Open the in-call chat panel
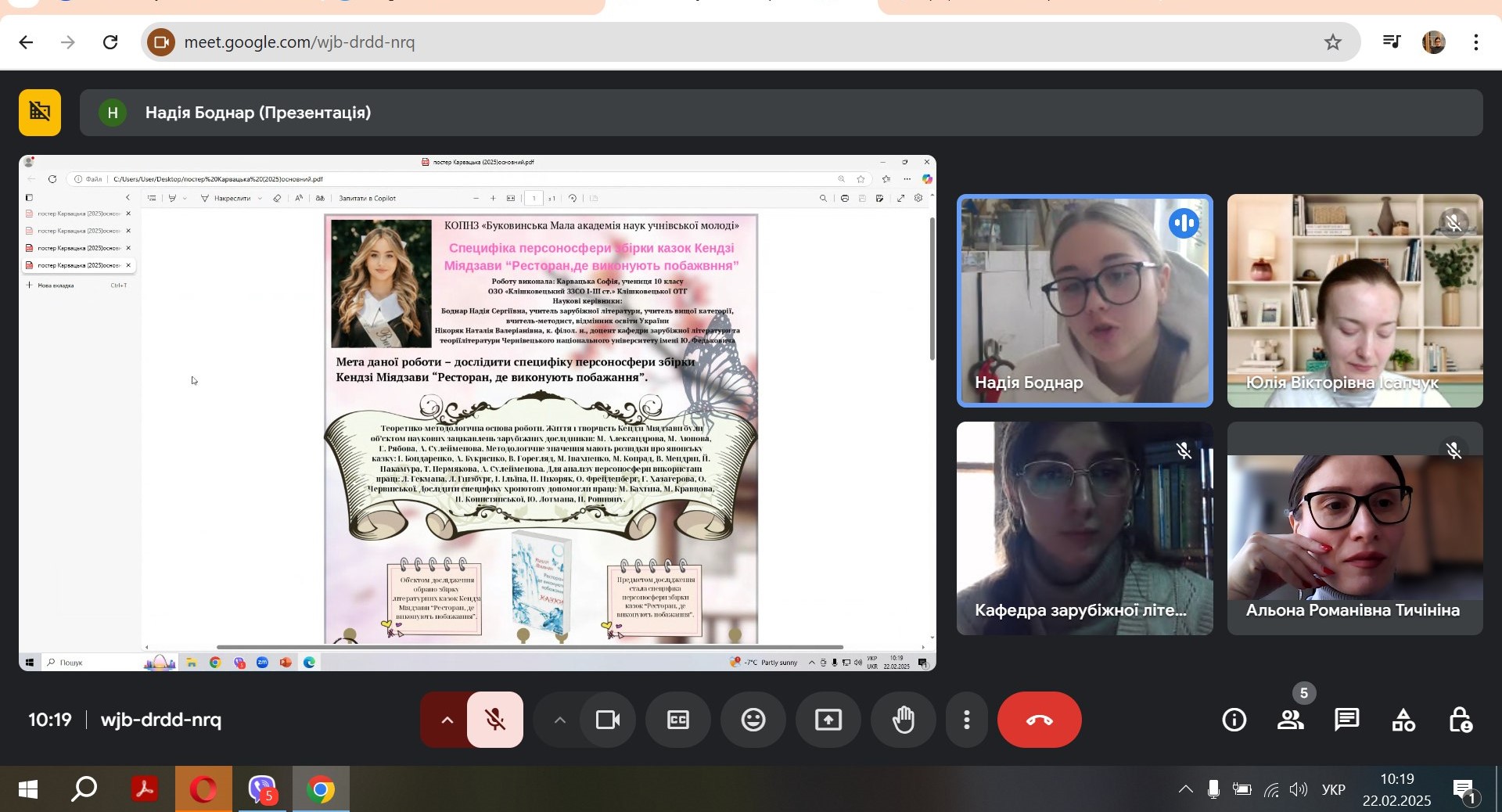 pyautogui.click(x=1347, y=720)
